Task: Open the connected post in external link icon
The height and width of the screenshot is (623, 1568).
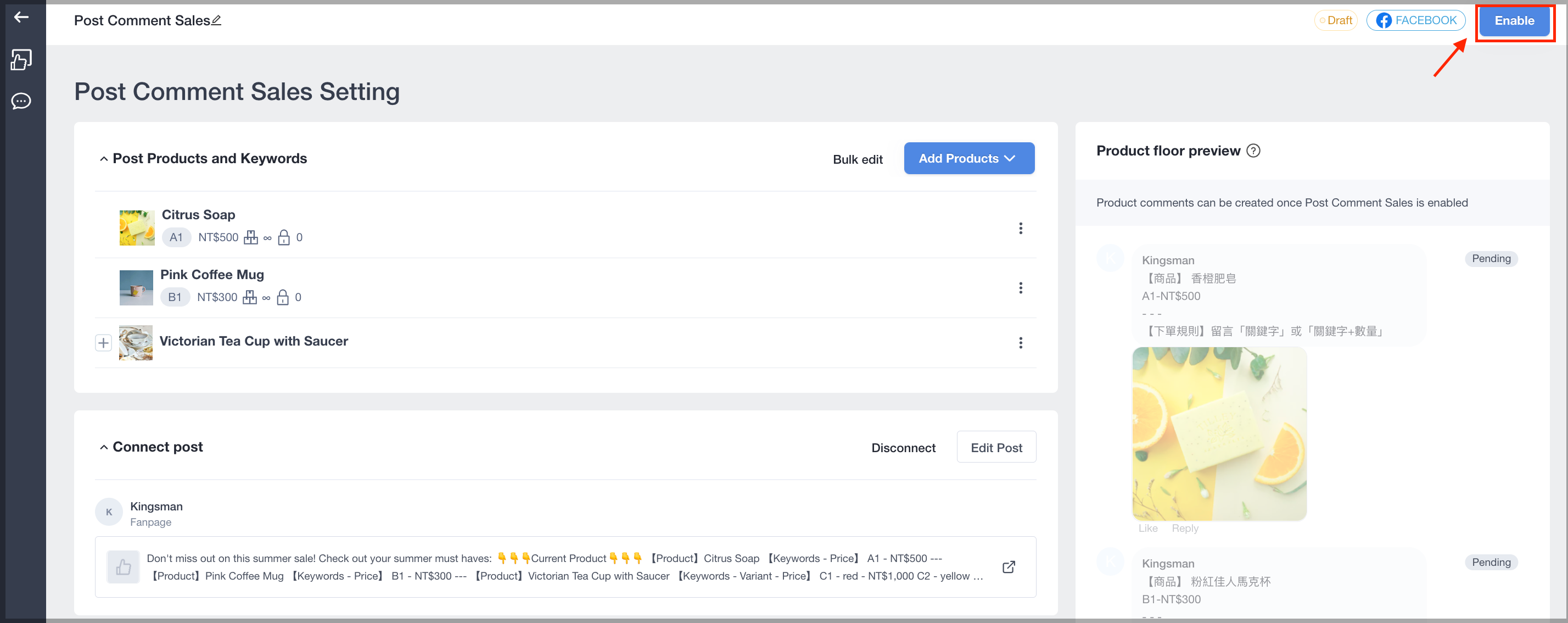Action: [x=1009, y=567]
